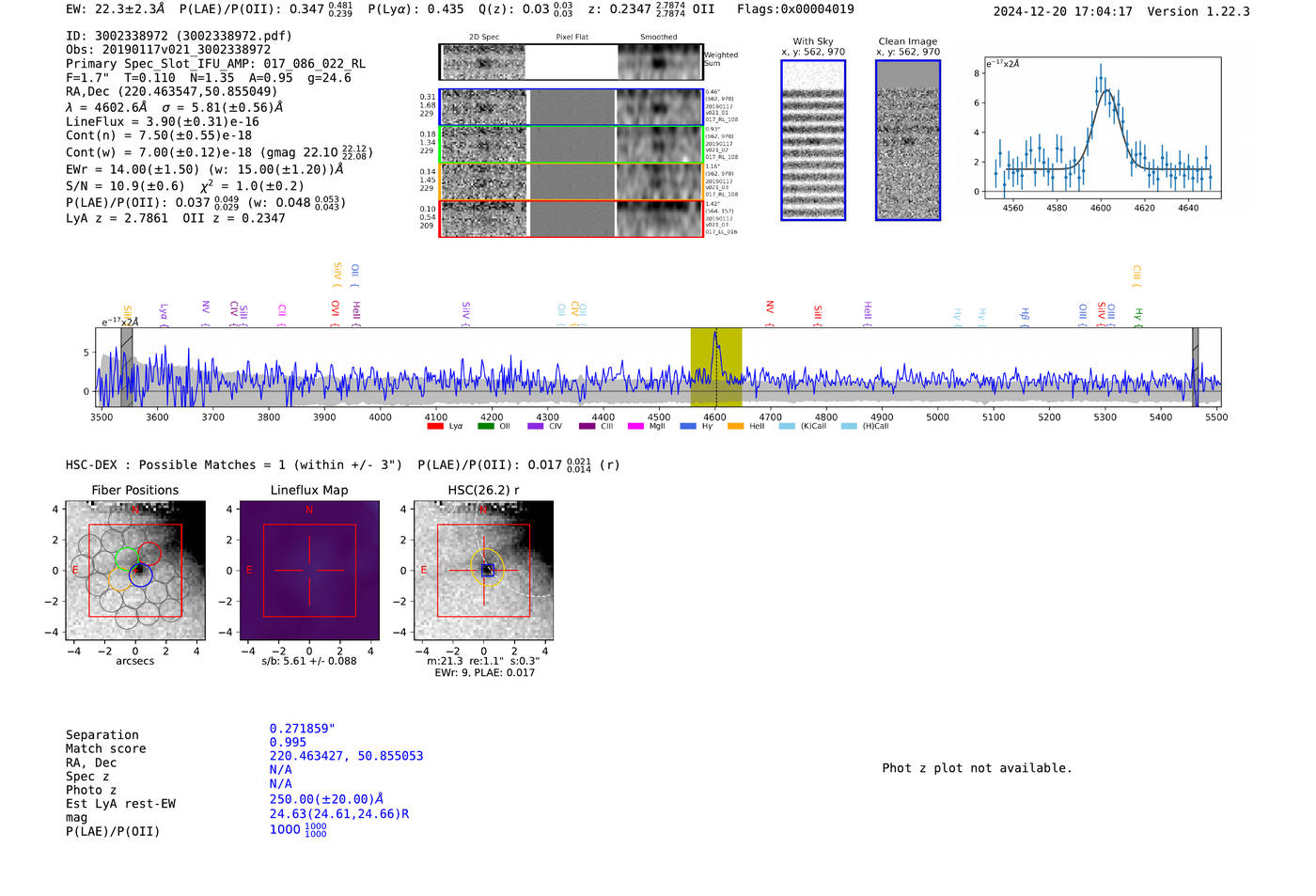Click the 'Phot z plot not available.' text
The image size is (1316, 896).
tap(977, 768)
